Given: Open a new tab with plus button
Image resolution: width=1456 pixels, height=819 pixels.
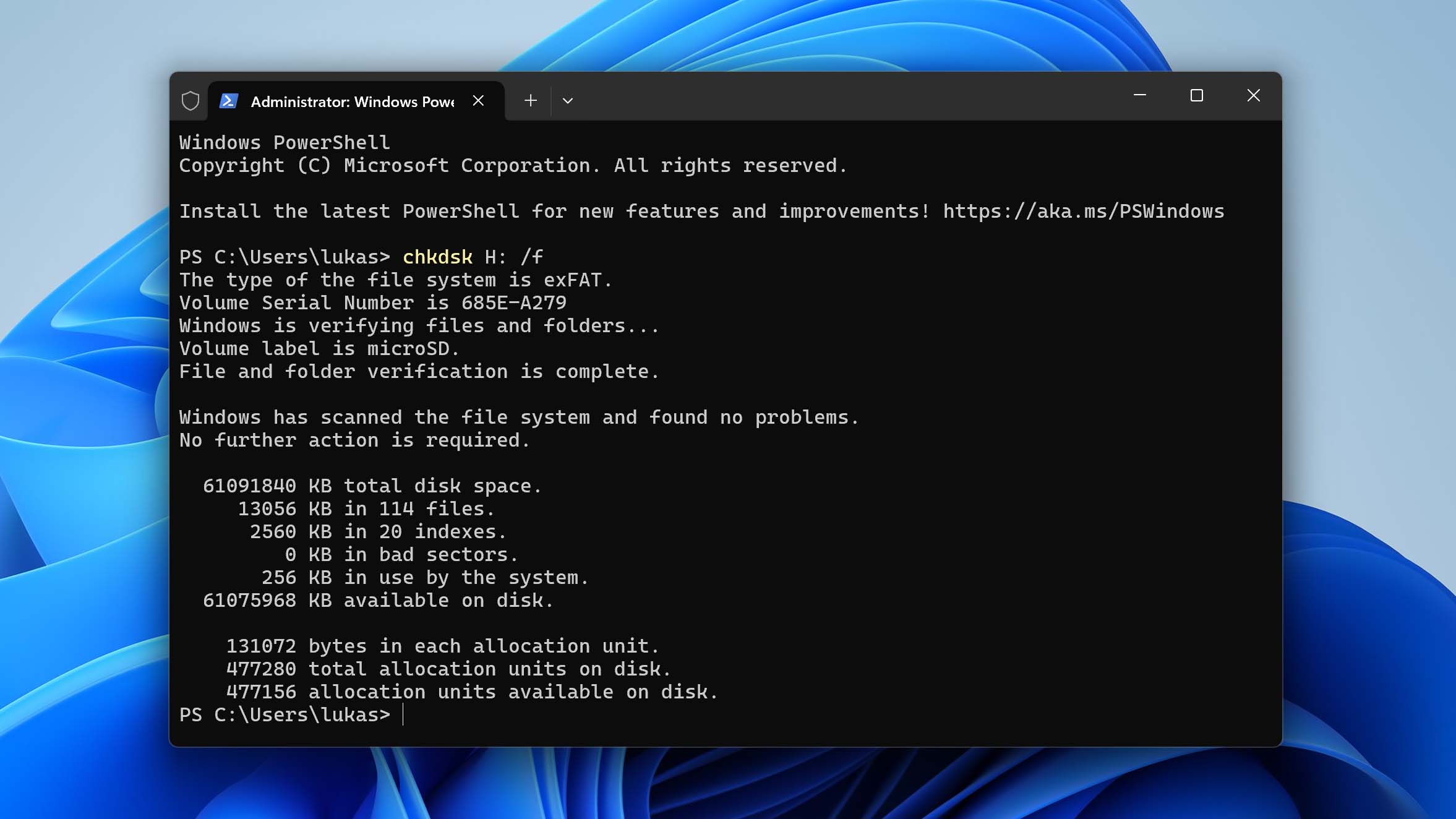Looking at the screenshot, I should [531, 100].
